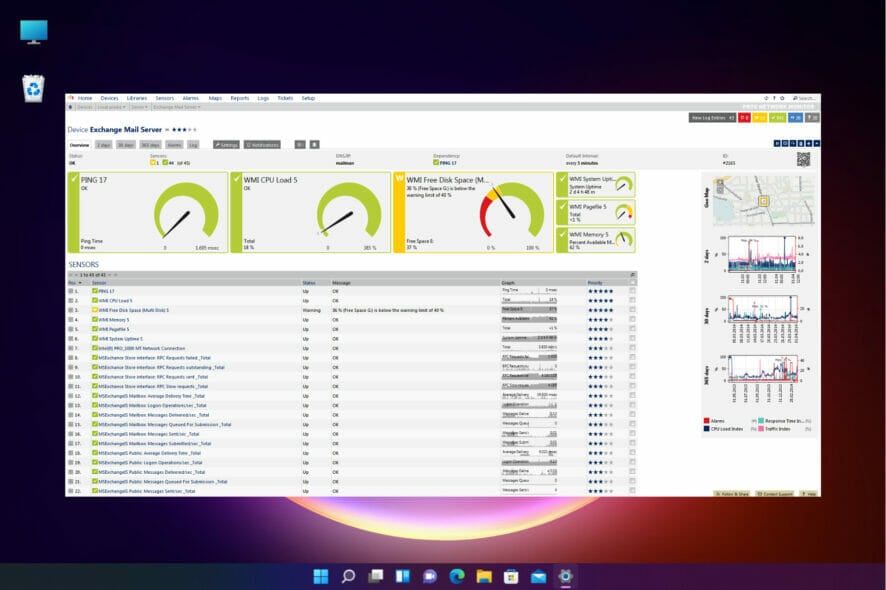The height and width of the screenshot is (590, 886).
Task: Open the Sensors menu in the top bar
Action: 164,98
